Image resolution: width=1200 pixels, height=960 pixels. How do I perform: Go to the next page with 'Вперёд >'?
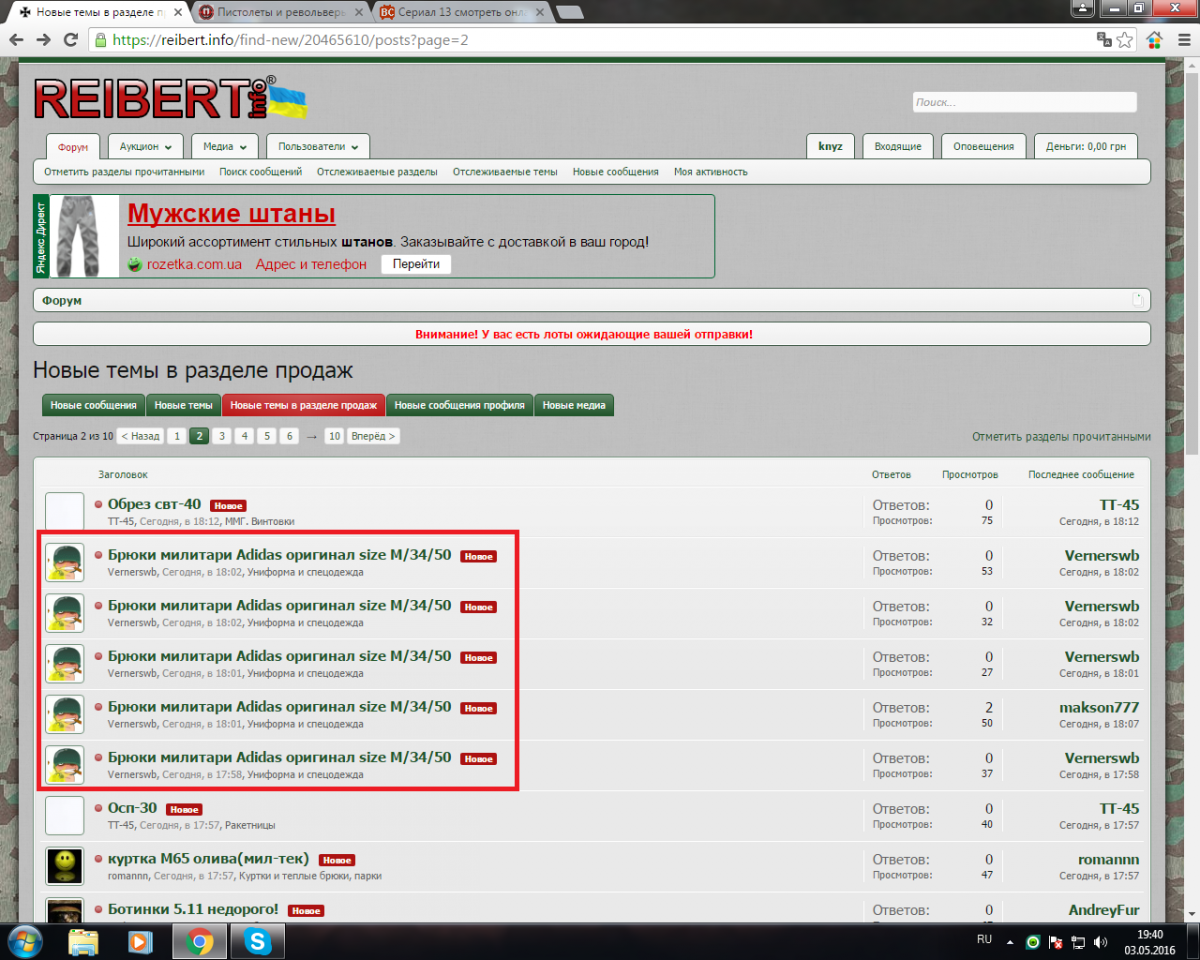[x=373, y=436]
